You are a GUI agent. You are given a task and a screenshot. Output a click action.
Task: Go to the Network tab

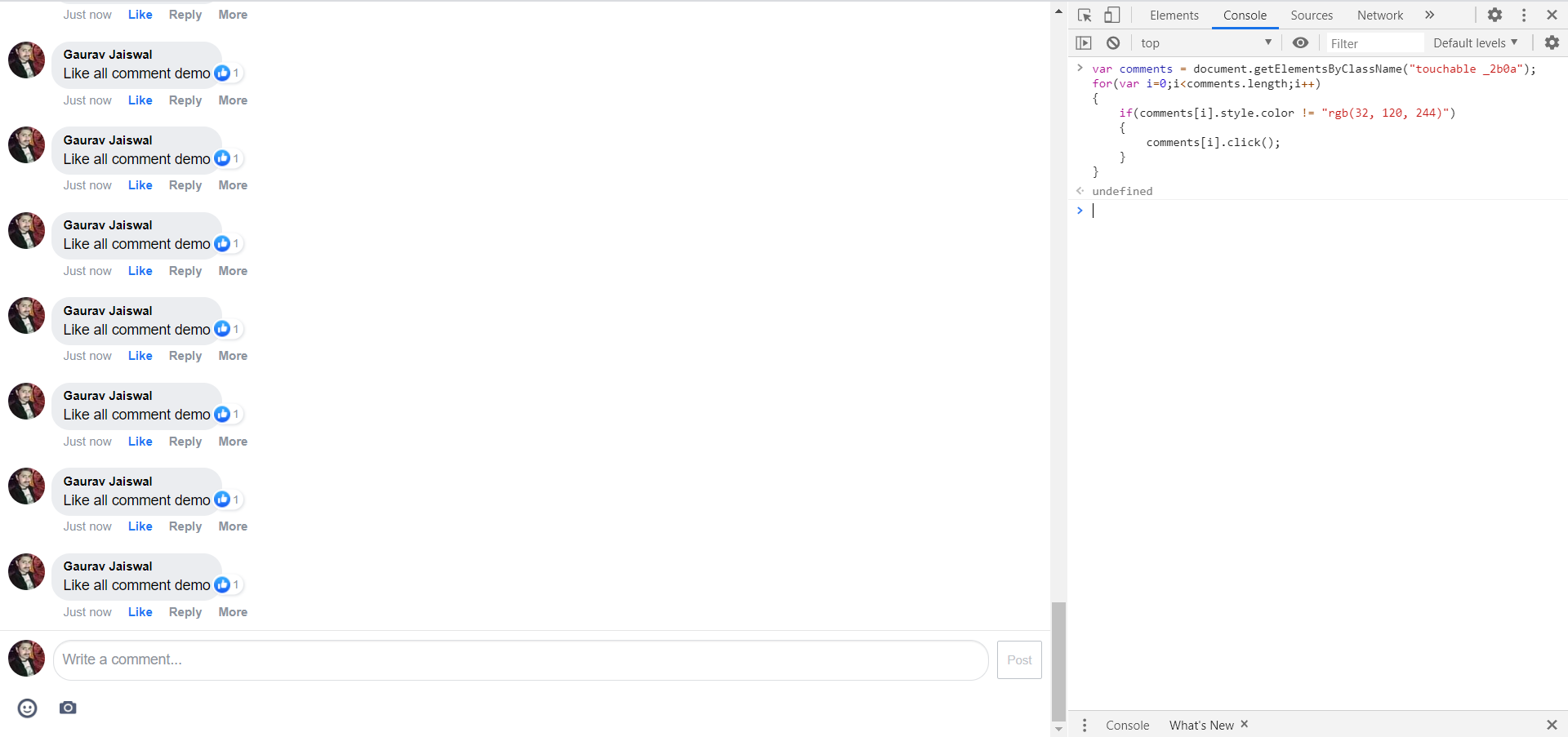(x=1380, y=16)
